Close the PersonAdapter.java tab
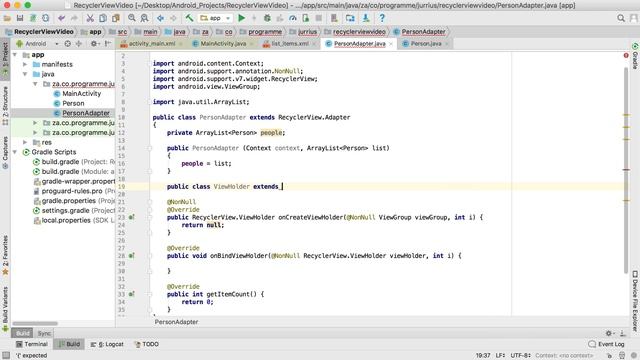The image size is (640, 360). tap(391, 44)
